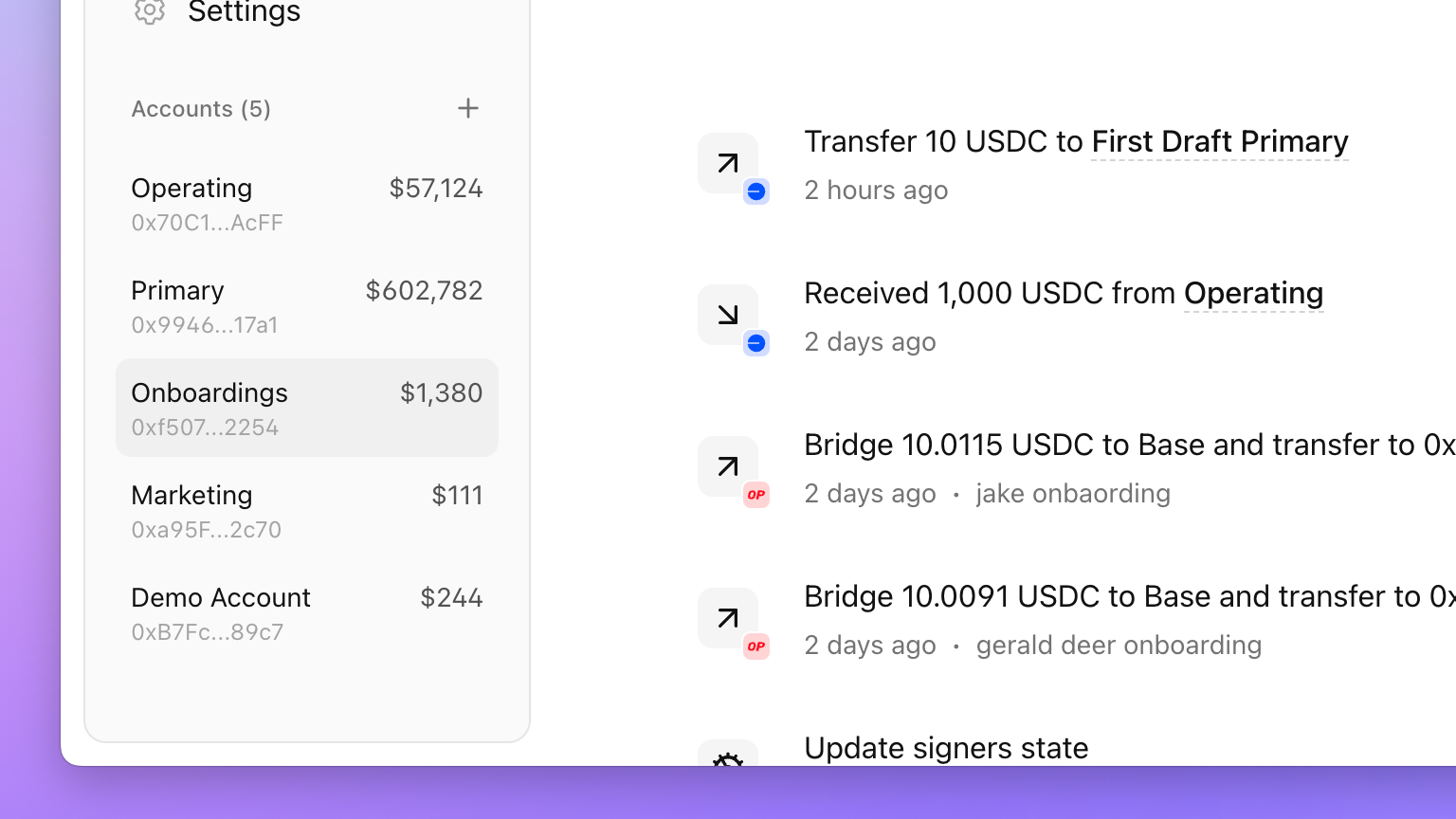Click the Settings label in sidebar
This screenshot has height=819, width=1456.
(x=244, y=11)
